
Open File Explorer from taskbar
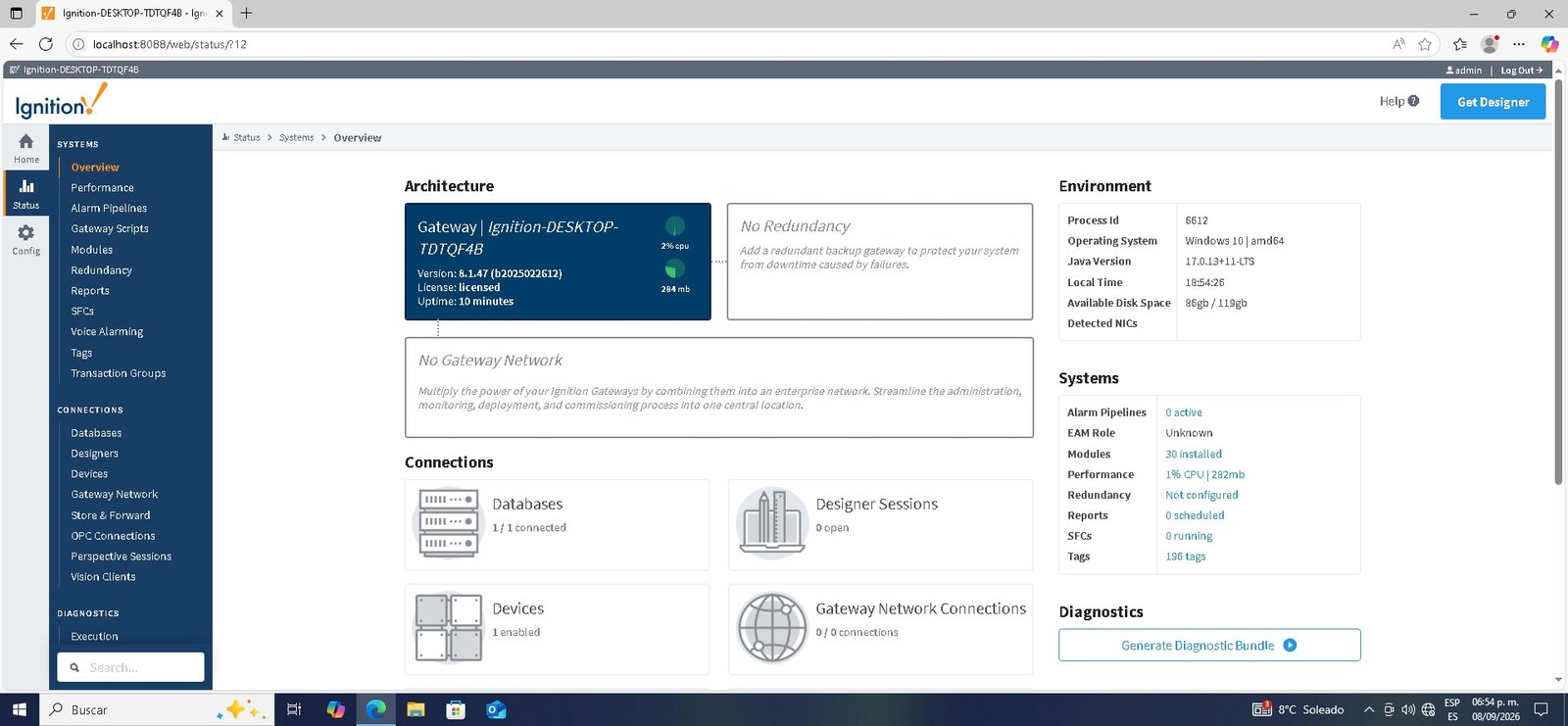point(416,709)
